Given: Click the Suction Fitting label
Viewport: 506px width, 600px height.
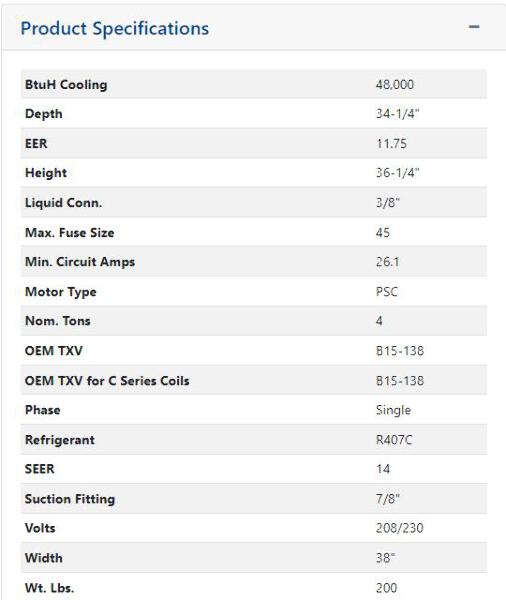Looking at the screenshot, I should [70, 499].
